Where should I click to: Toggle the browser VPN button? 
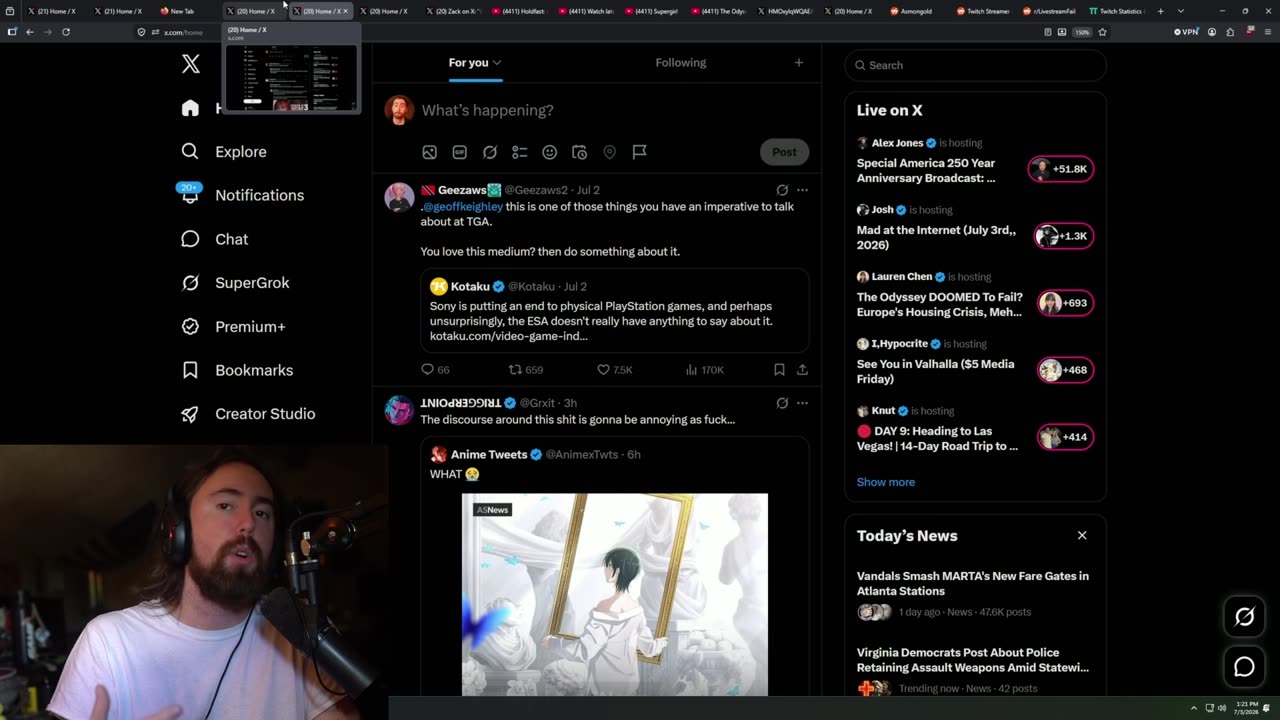1186,32
